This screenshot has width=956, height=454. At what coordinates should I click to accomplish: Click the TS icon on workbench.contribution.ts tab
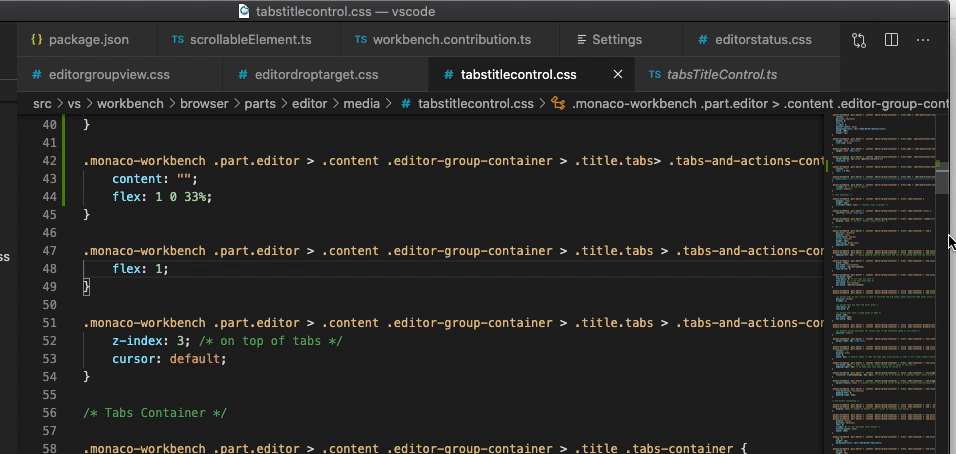click(x=360, y=40)
